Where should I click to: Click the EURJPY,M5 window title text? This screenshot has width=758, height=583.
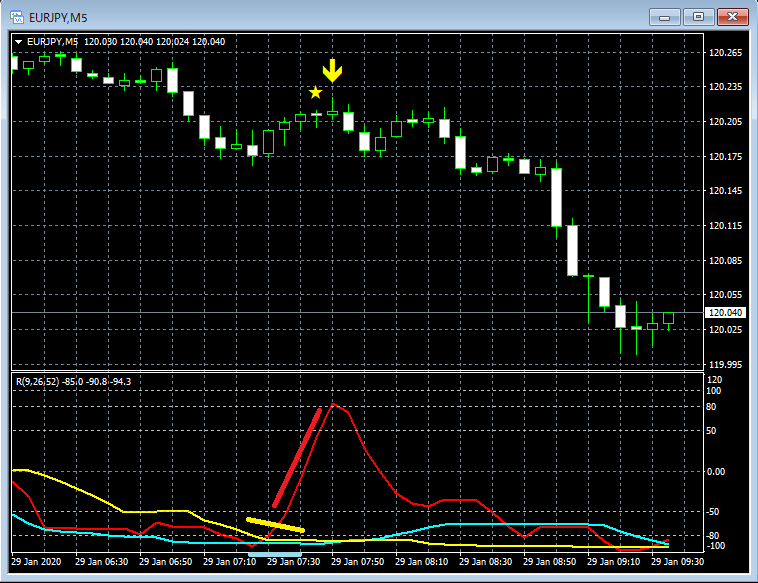click(x=58, y=18)
